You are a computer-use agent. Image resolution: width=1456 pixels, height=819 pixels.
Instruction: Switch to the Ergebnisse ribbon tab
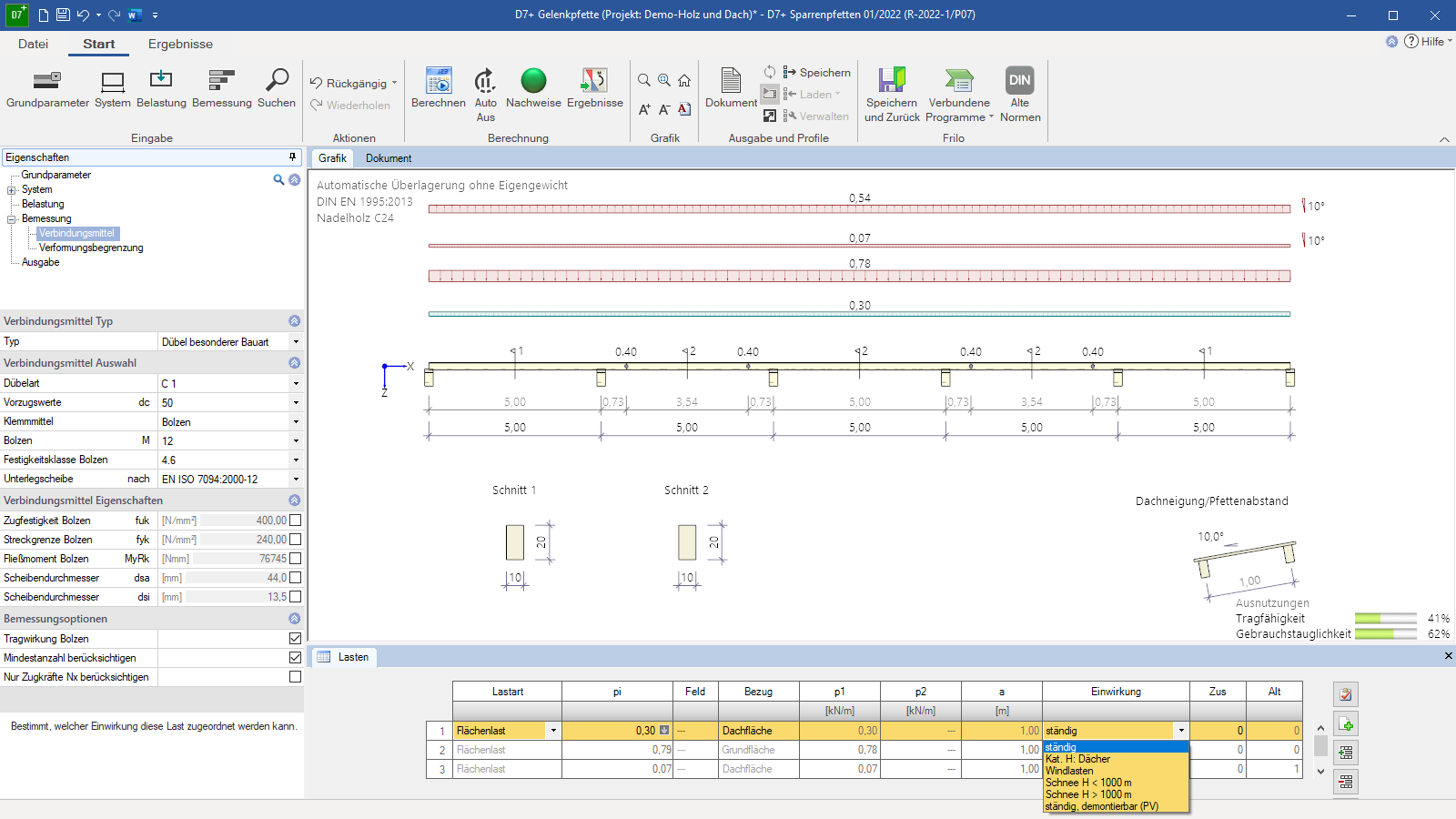tap(180, 44)
